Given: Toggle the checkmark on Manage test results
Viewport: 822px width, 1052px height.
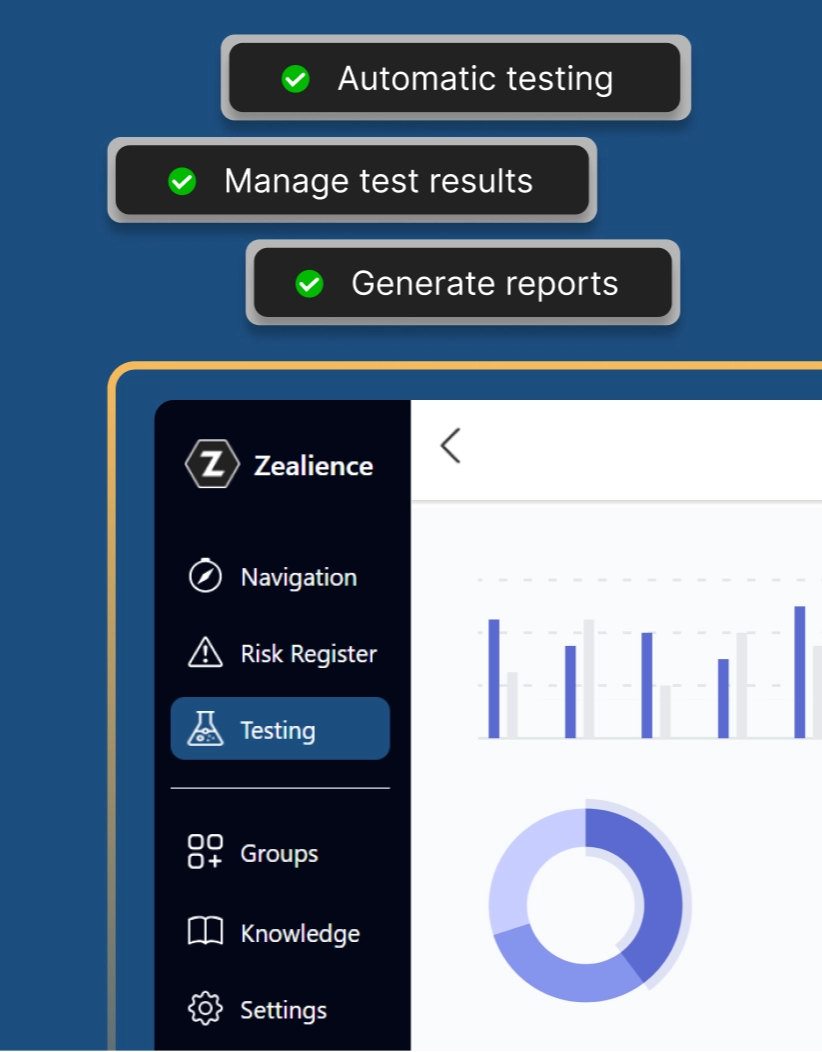Looking at the screenshot, I should coord(181,181).
